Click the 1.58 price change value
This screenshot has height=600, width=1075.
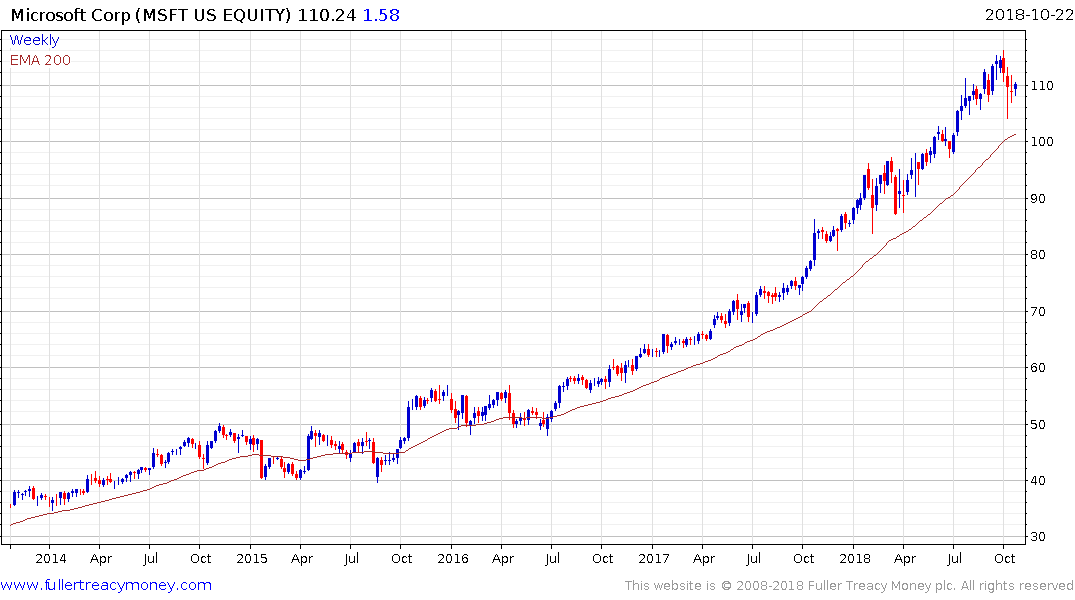[x=381, y=15]
